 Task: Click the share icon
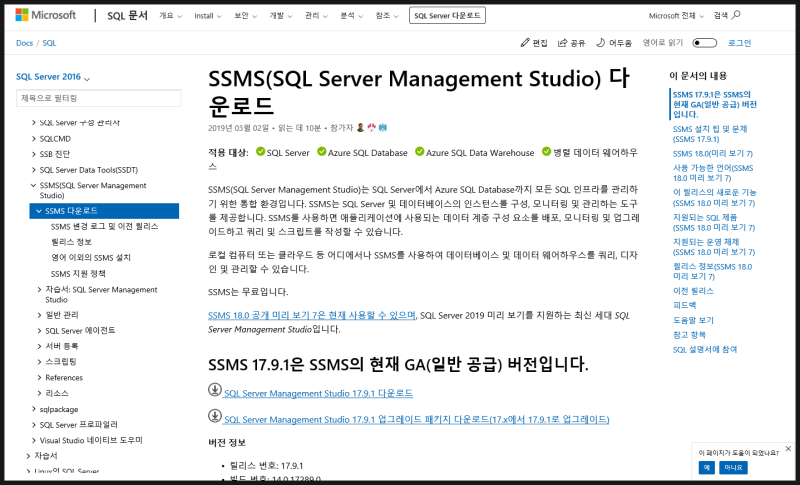pos(562,43)
